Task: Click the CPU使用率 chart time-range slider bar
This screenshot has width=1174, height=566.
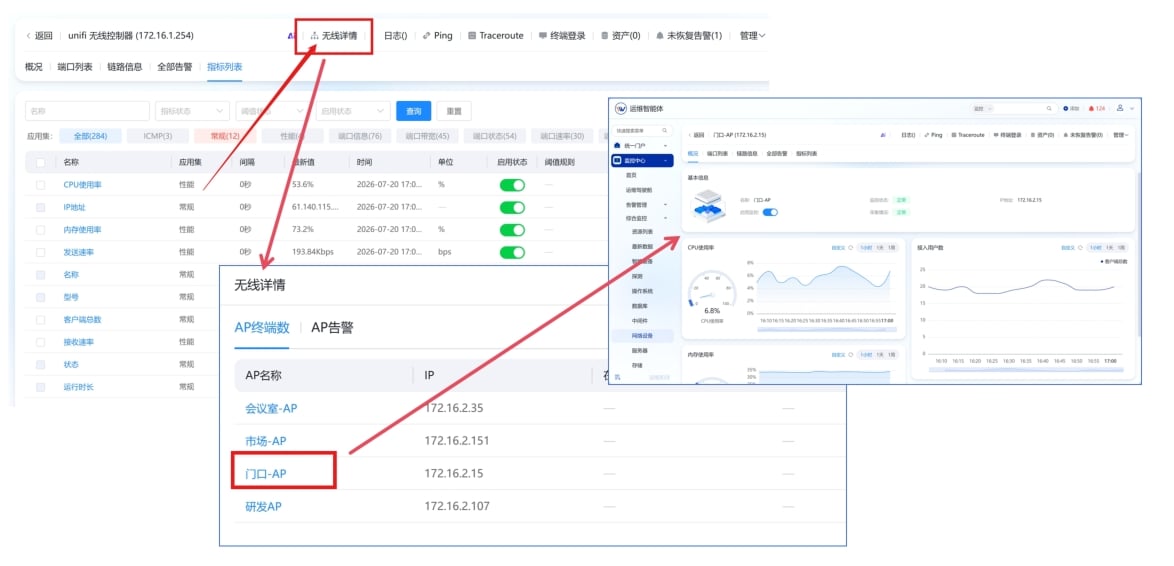Action: pos(827,329)
